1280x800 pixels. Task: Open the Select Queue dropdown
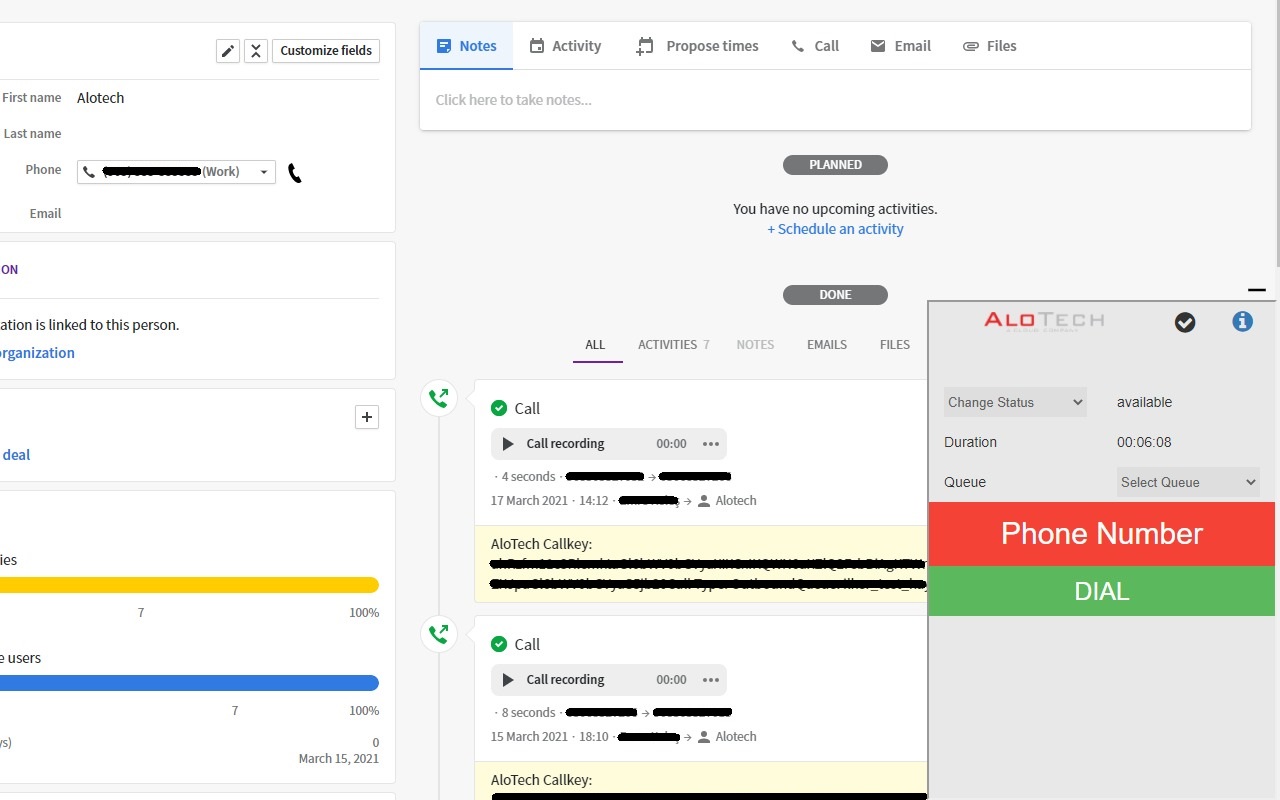pyautogui.click(x=1188, y=482)
